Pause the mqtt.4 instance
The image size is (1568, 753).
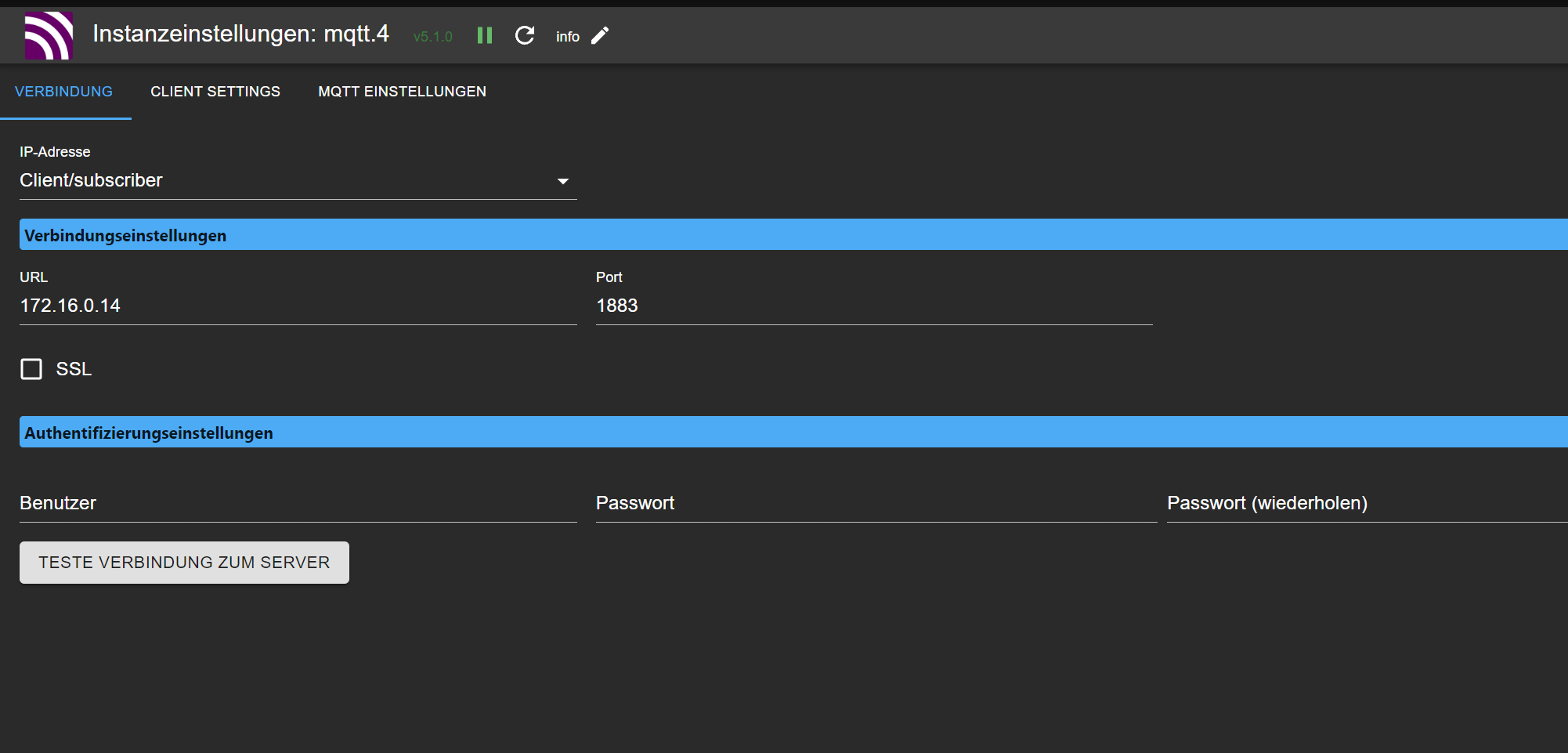[x=485, y=35]
